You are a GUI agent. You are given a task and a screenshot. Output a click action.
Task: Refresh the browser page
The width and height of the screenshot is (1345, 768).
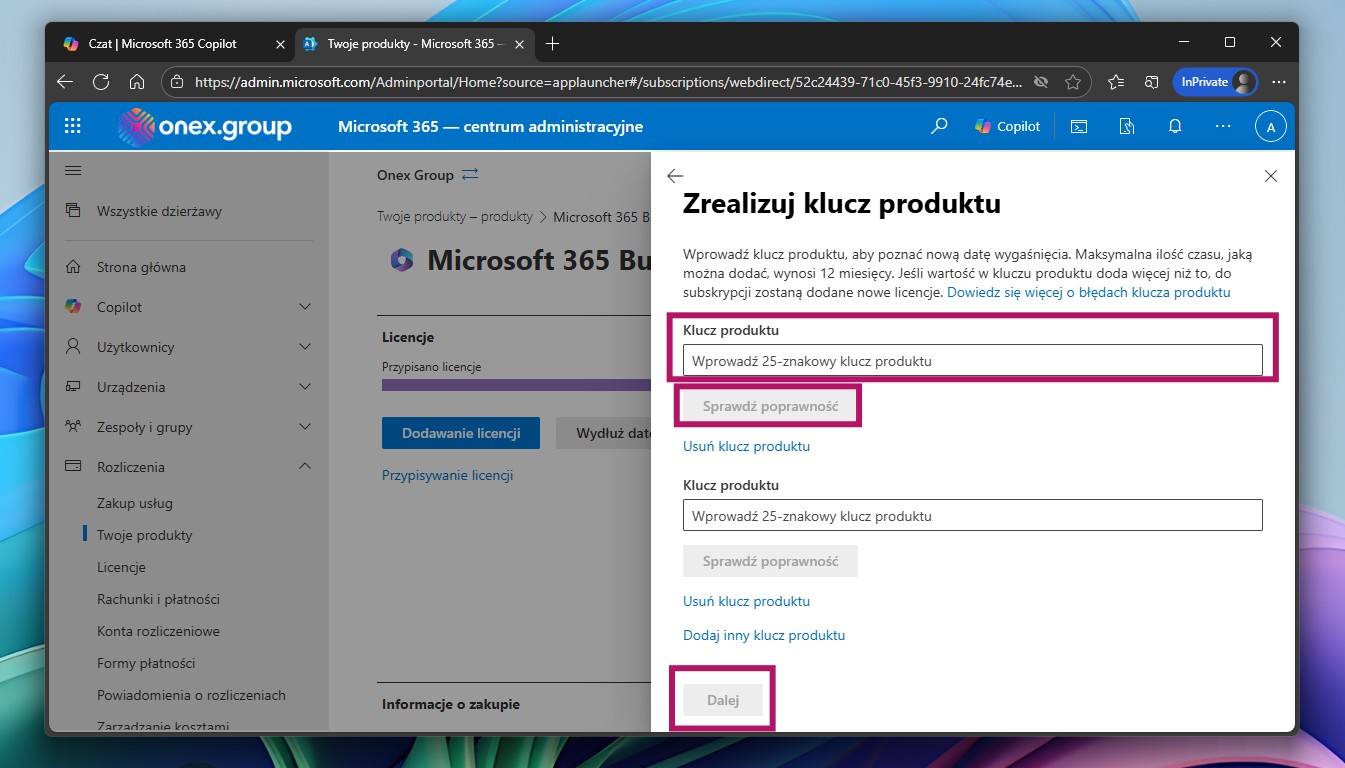pos(100,82)
